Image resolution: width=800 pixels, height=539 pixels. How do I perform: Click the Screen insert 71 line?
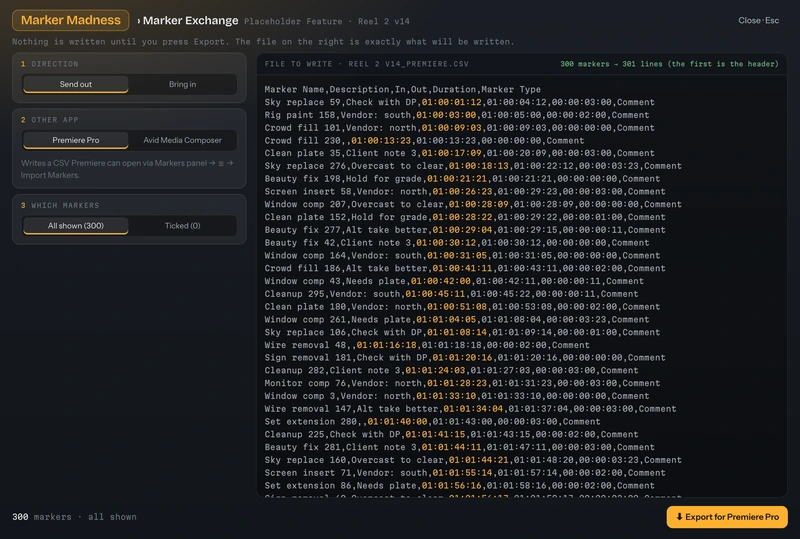pyautogui.click(x=465, y=473)
